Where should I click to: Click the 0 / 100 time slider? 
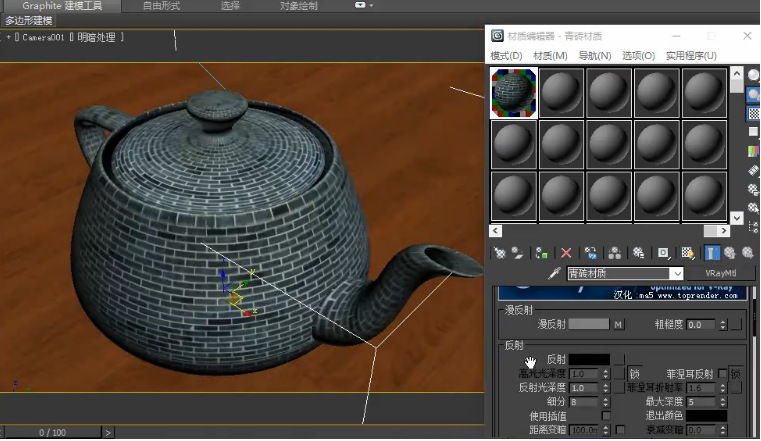pyautogui.click(x=52, y=432)
